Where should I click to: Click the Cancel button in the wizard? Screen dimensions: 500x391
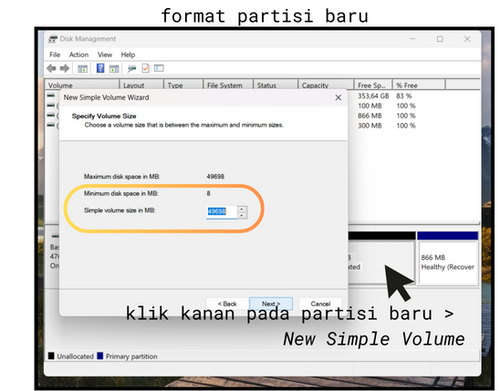coord(320,304)
